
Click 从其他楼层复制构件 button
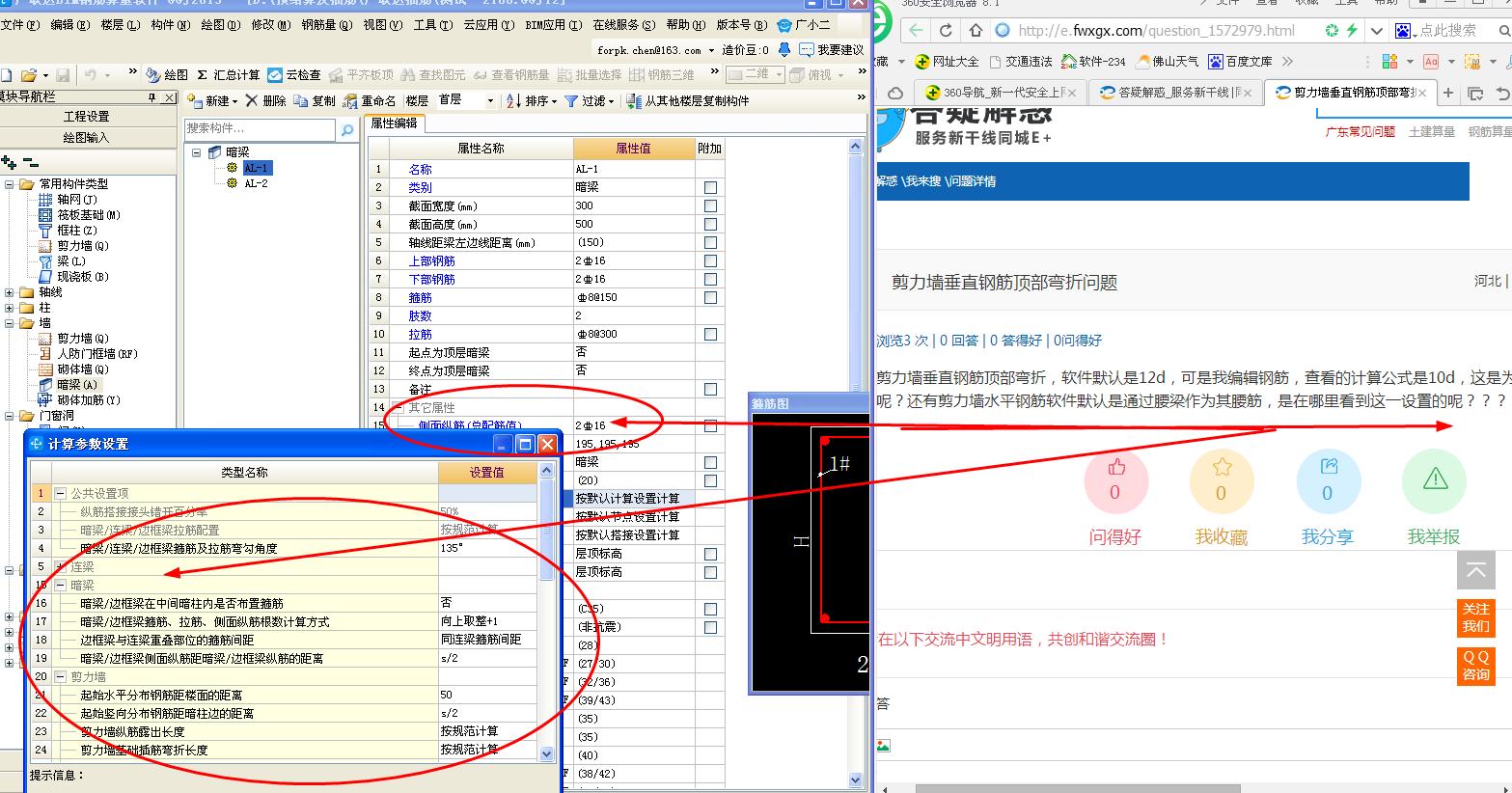688,100
